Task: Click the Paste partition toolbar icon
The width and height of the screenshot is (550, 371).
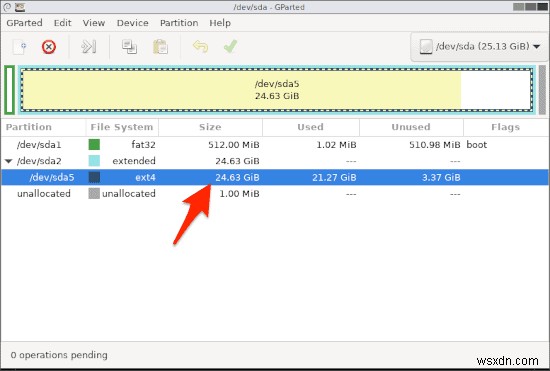Action: tap(160, 47)
